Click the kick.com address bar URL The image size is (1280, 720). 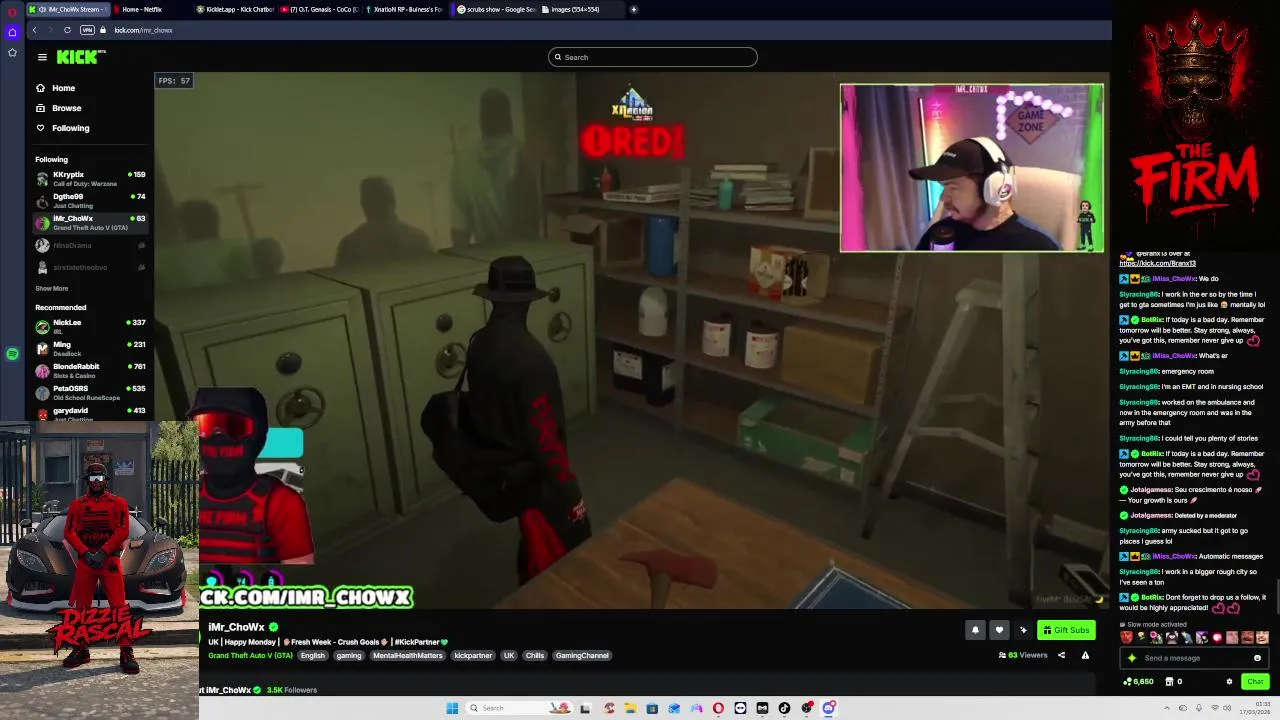(143, 30)
